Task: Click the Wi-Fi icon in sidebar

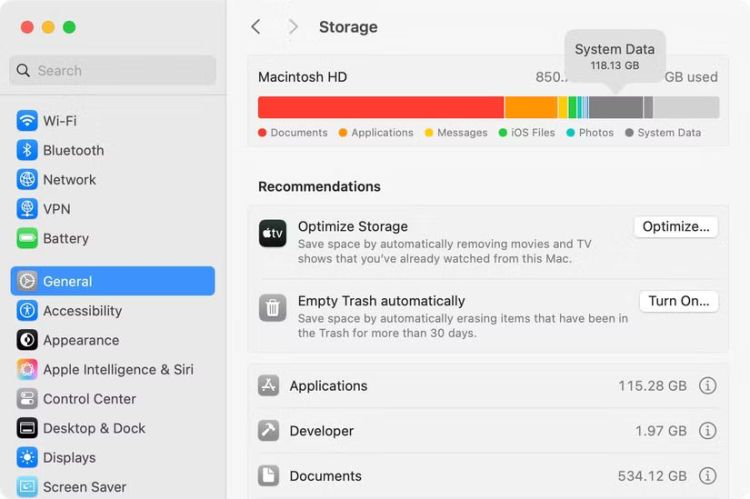Action: [x=27, y=121]
